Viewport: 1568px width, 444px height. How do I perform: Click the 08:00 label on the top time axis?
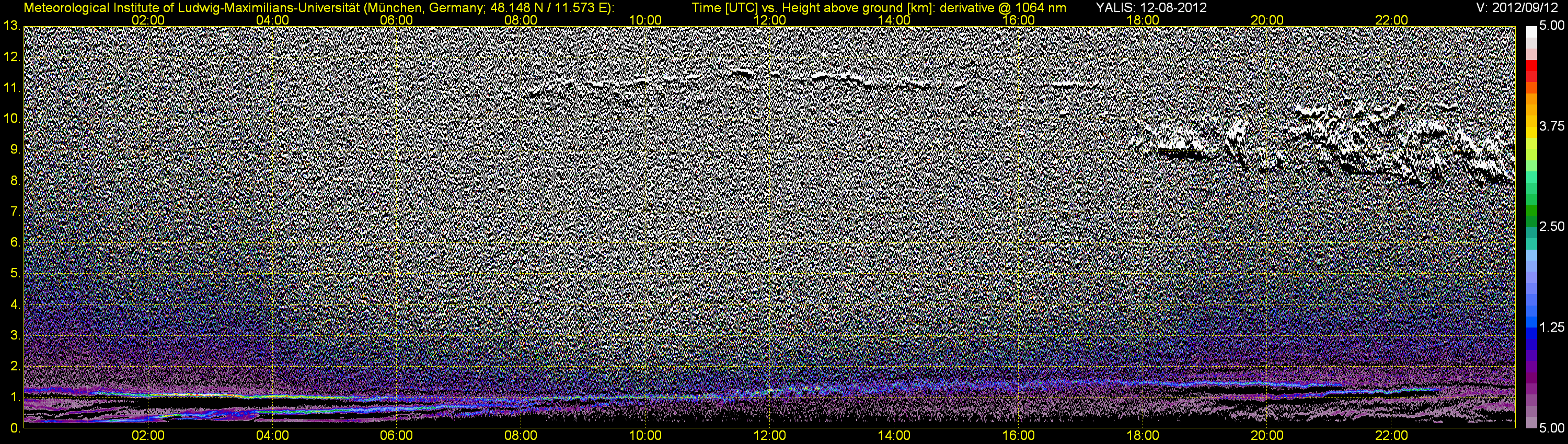pyautogui.click(x=521, y=20)
